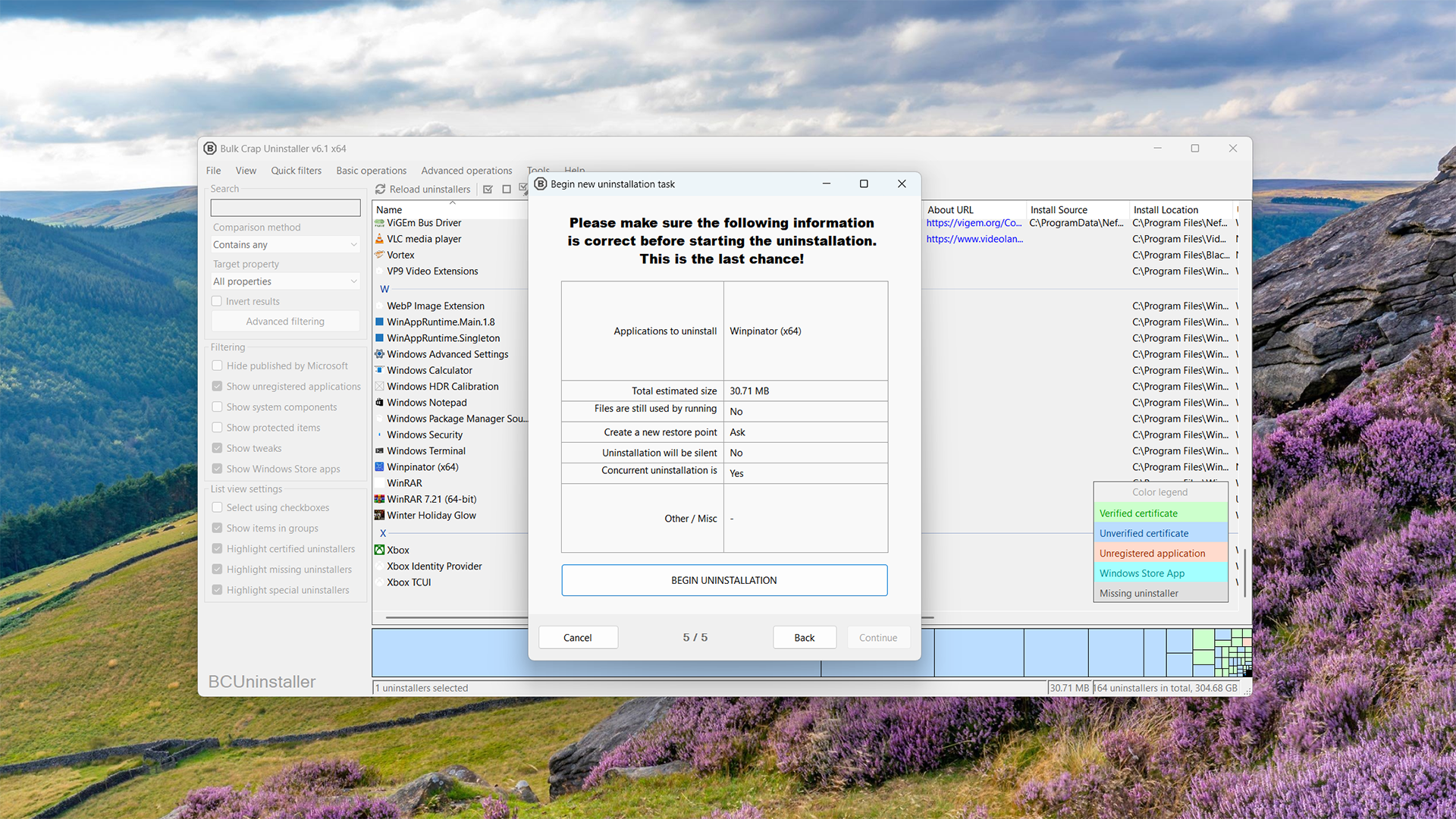The height and width of the screenshot is (819, 1456).
Task: Enable Show system components
Action: [217, 407]
